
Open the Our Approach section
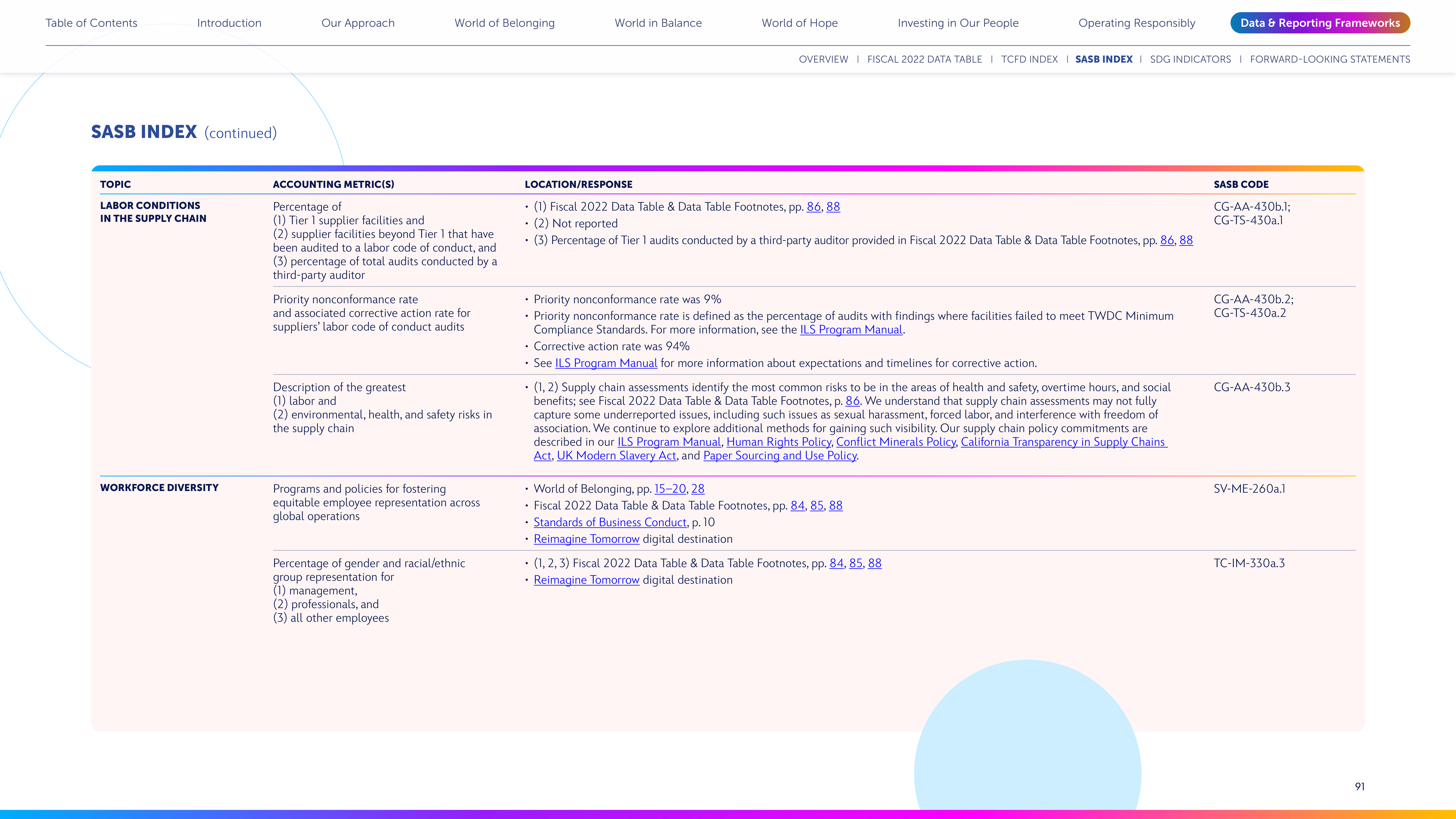(x=358, y=23)
